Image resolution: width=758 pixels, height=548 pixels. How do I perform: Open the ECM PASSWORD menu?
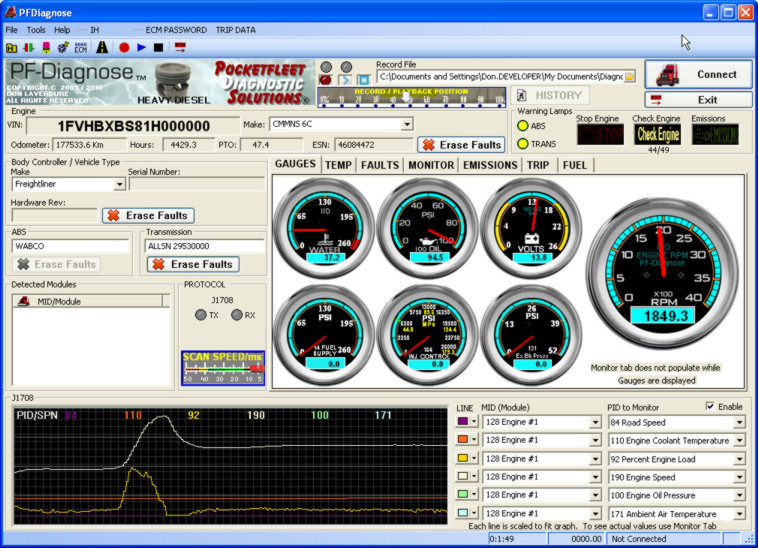176,30
